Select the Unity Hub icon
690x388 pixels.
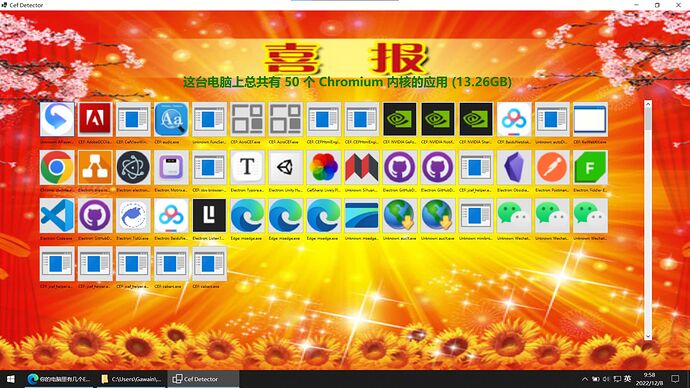[x=285, y=167]
